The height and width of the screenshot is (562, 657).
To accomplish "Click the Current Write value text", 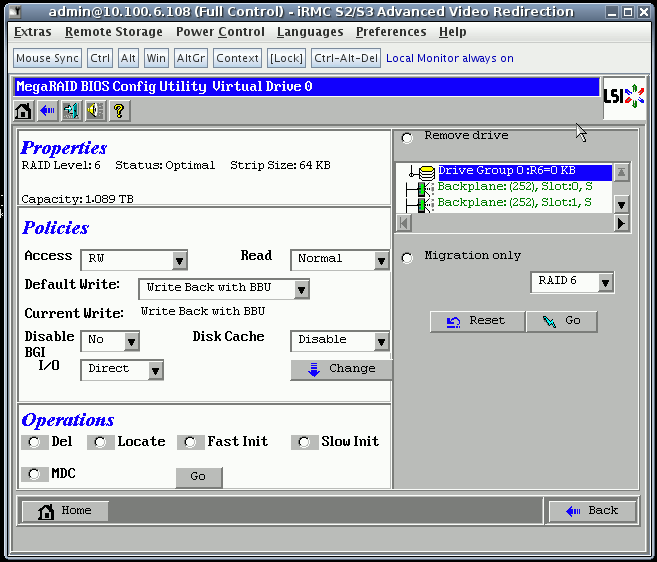I will pyautogui.click(x=203, y=311).
